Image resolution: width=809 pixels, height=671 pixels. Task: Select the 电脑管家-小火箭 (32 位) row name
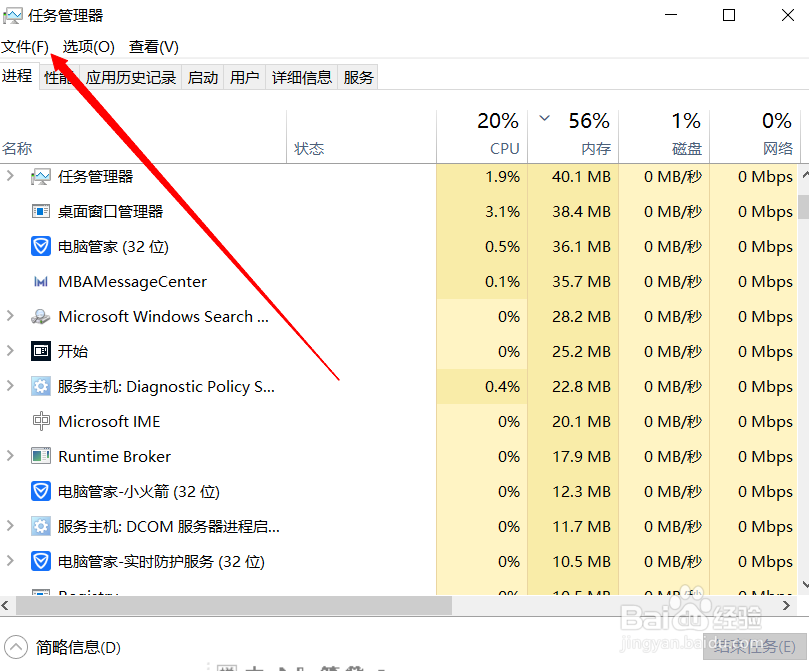click(139, 492)
